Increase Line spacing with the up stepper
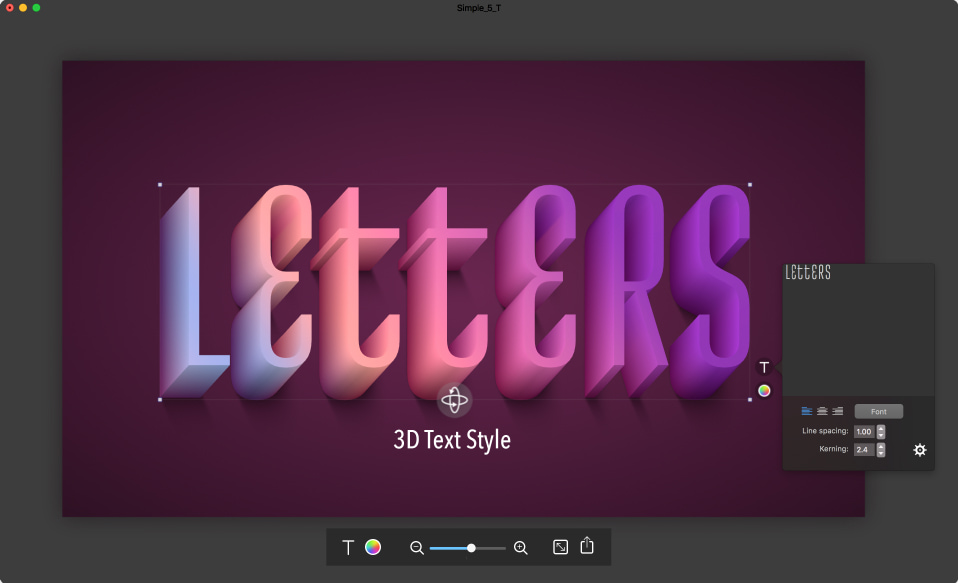The image size is (958, 583). coord(881,428)
